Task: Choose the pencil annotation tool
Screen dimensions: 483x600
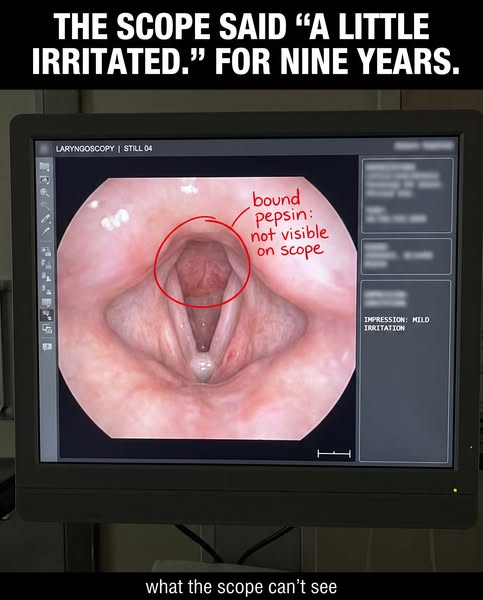Action: (x=46, y=218)
